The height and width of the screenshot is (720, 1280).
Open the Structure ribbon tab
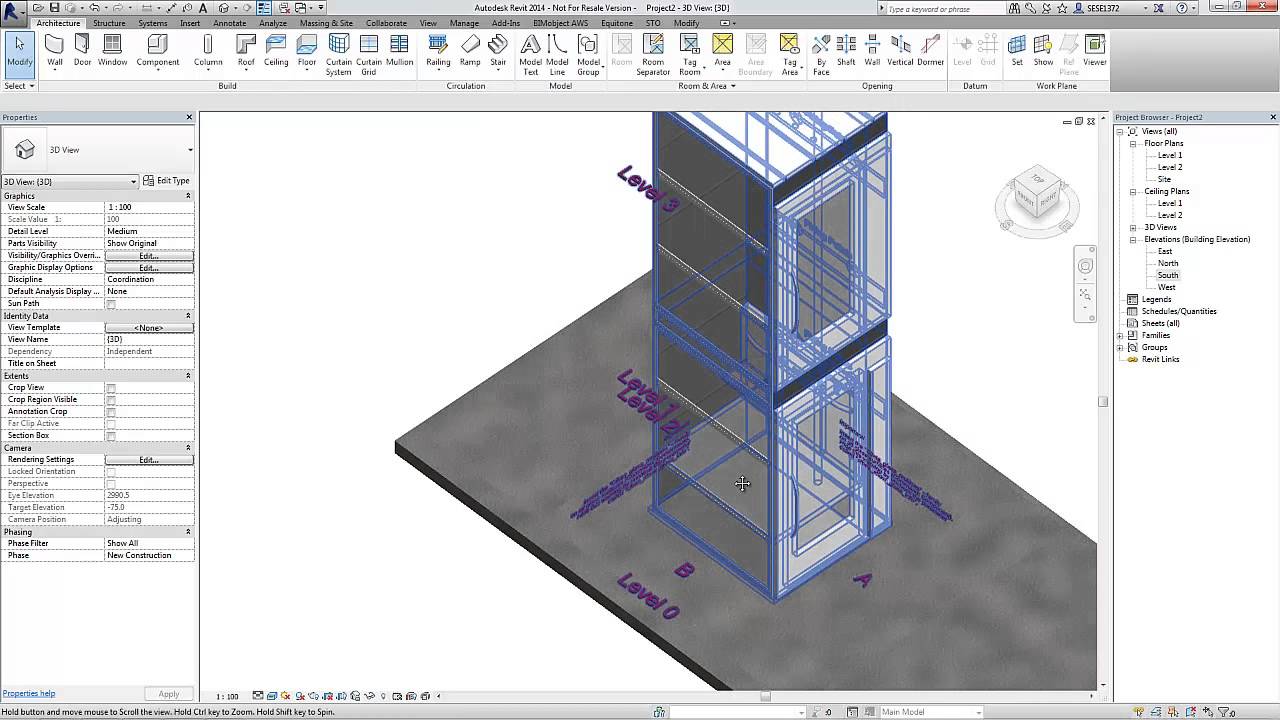109,23
